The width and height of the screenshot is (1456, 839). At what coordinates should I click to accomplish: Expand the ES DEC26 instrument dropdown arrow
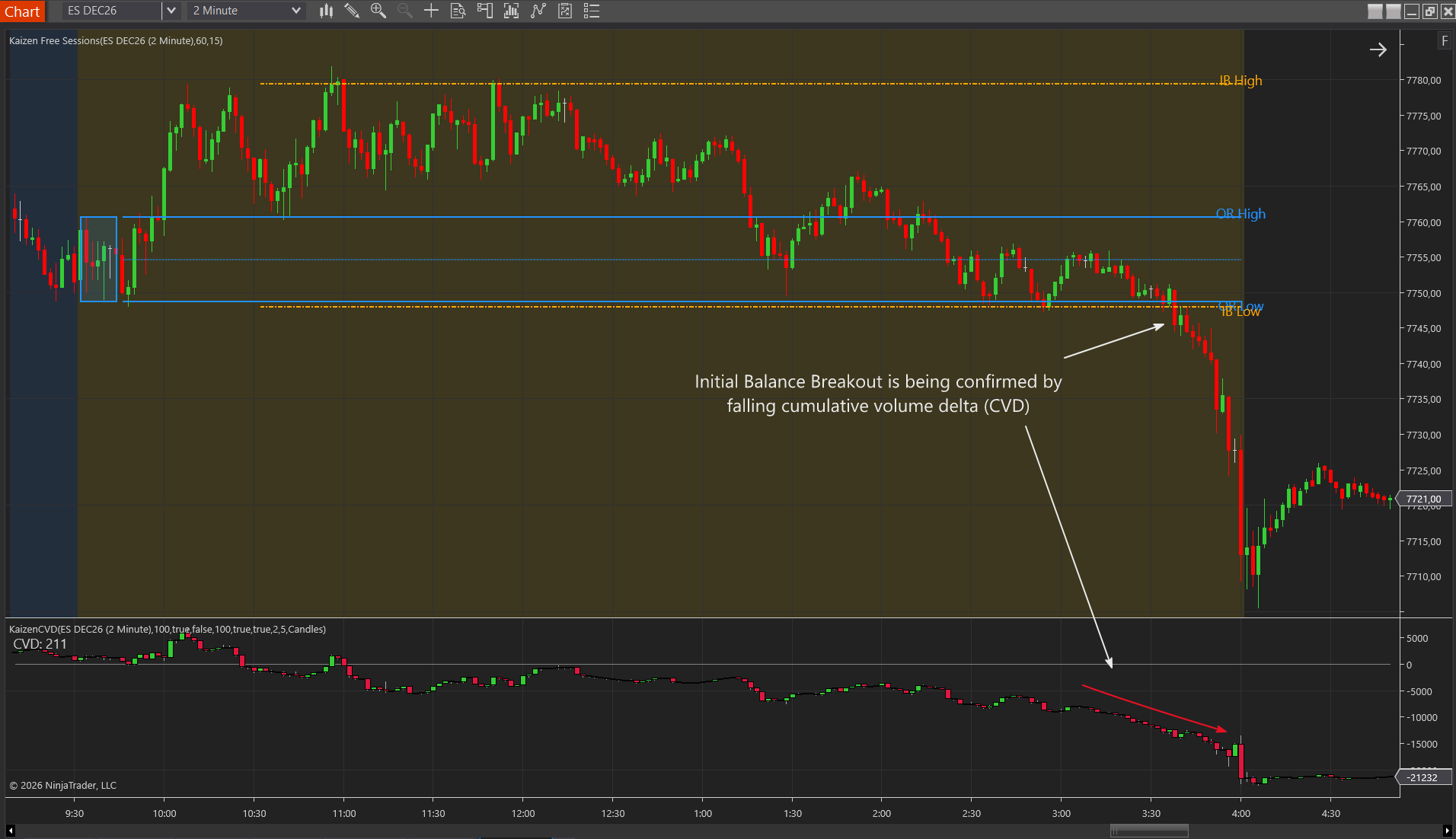point(171,11)
